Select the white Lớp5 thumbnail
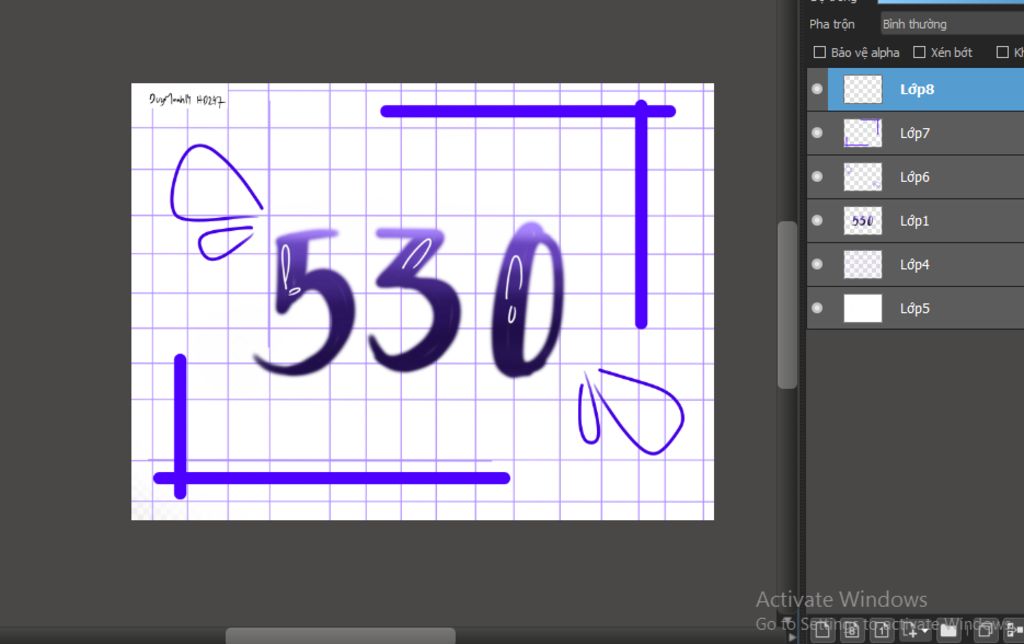This screenshot has width=1024, height=644. tap(863, 308)
